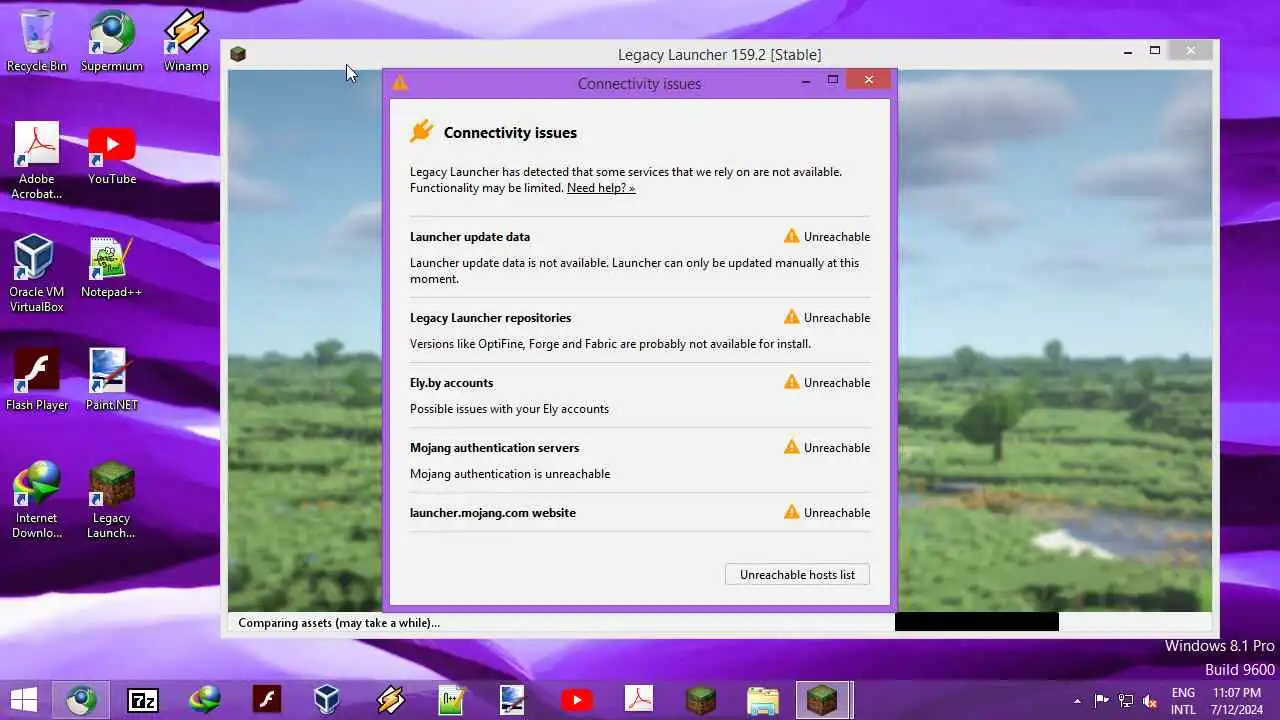This screenshot has width=1280, height=720.
Task: Open Adobe Acrobat from the taskbar
Action: click(638, 699)
